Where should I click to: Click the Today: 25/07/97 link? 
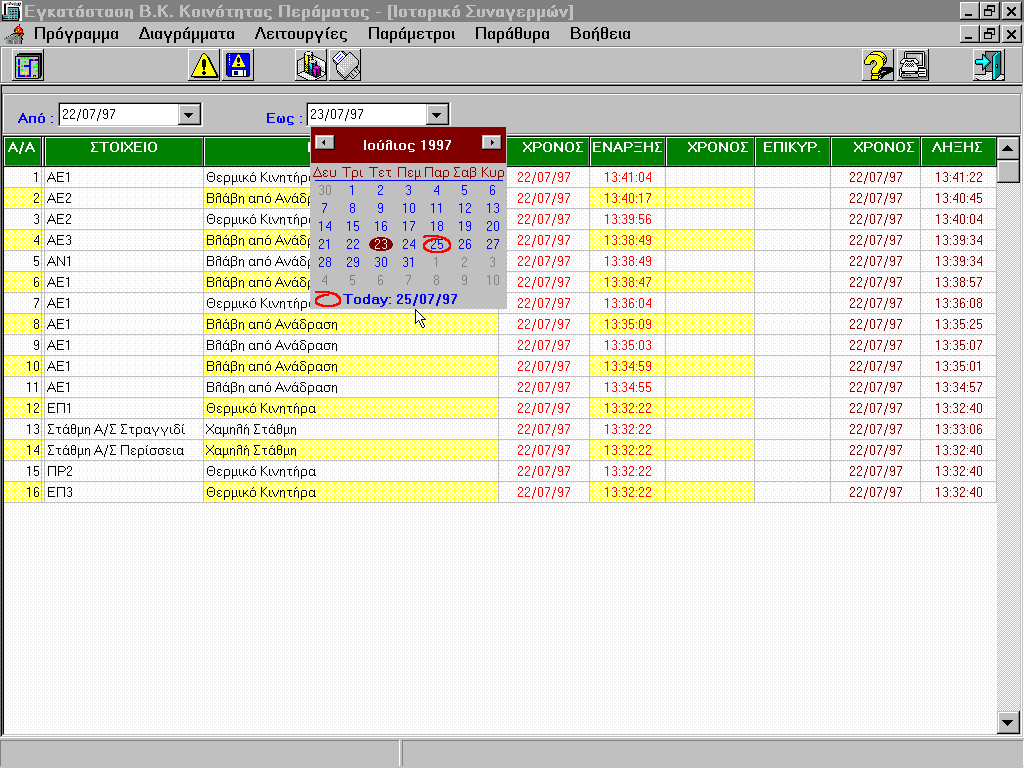pyautogui.click(x=400, y=299)
